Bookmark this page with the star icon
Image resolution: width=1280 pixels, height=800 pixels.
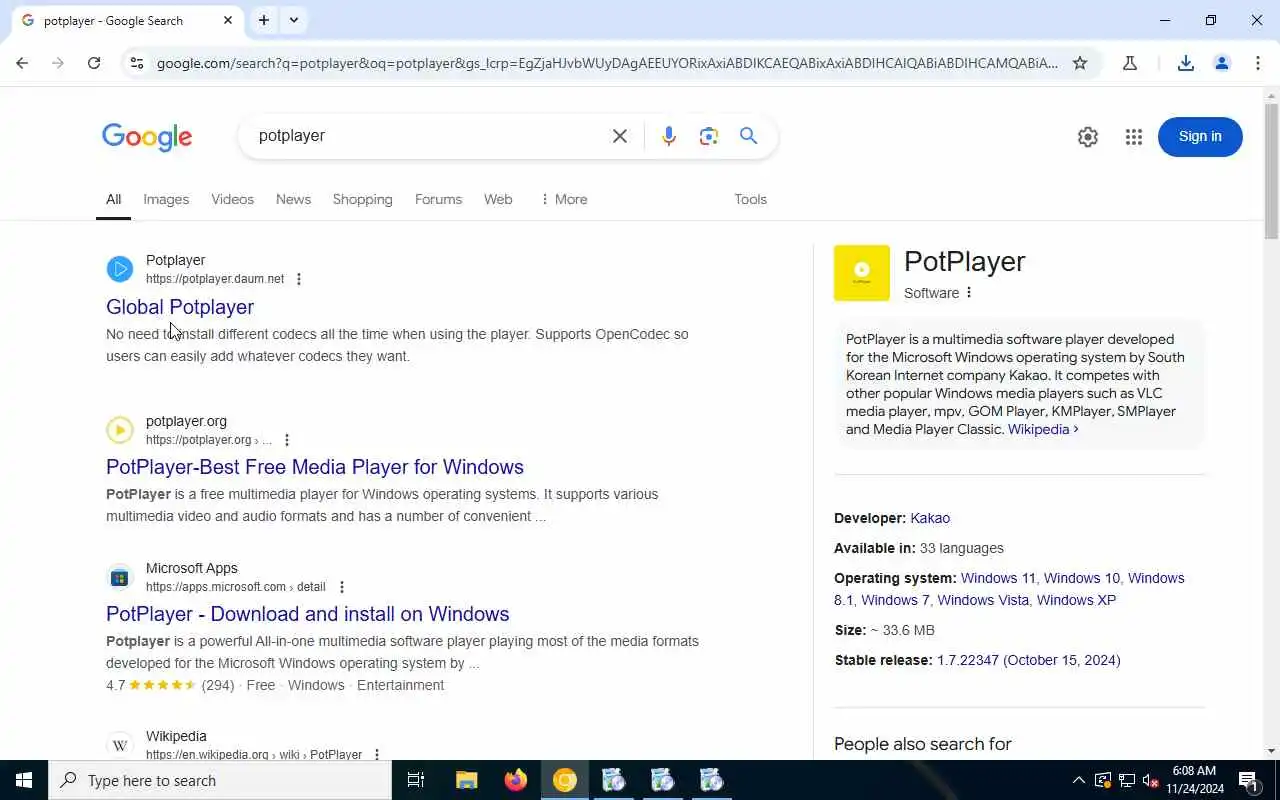[x=1080, y=63]
